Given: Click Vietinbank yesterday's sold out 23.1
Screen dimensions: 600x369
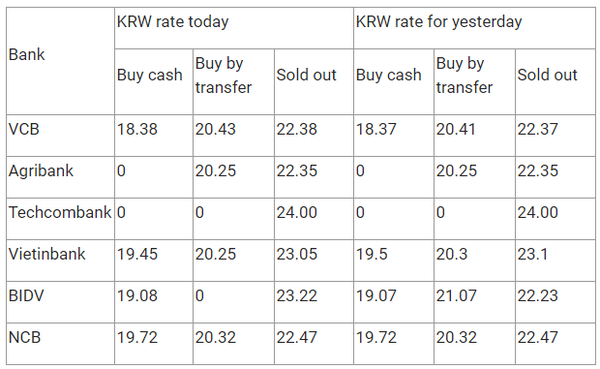Looking at the screenshot, I should point(533,254).
